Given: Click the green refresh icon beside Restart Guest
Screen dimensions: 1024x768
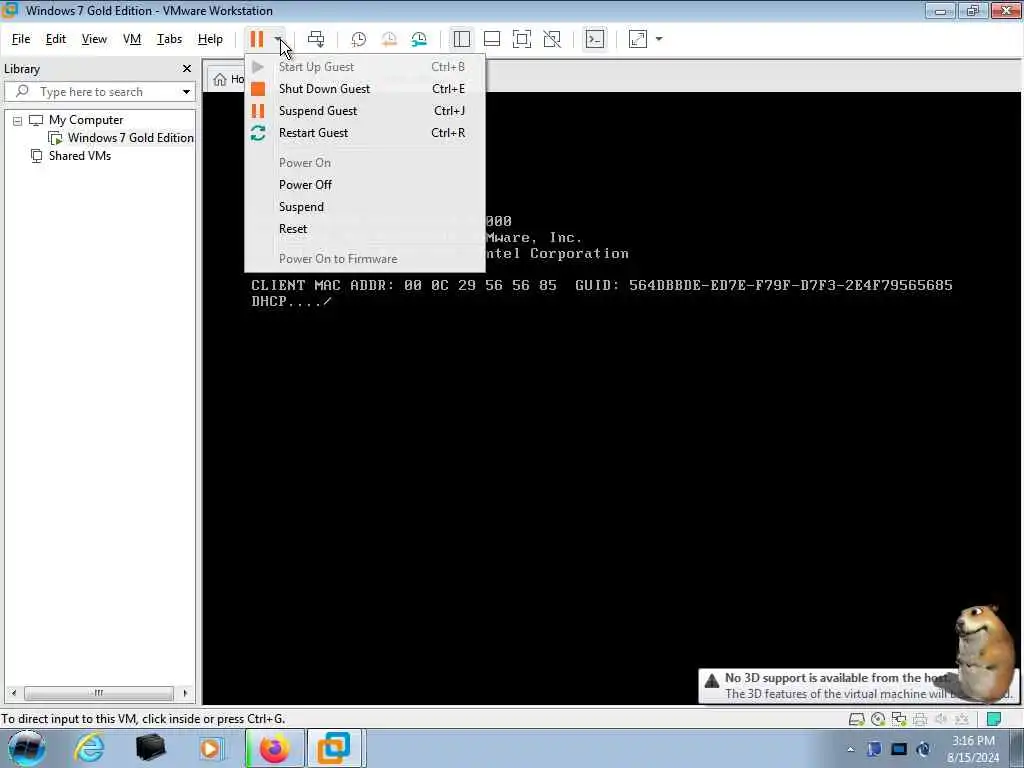Looking at the screenshot, I should [258, 133].
